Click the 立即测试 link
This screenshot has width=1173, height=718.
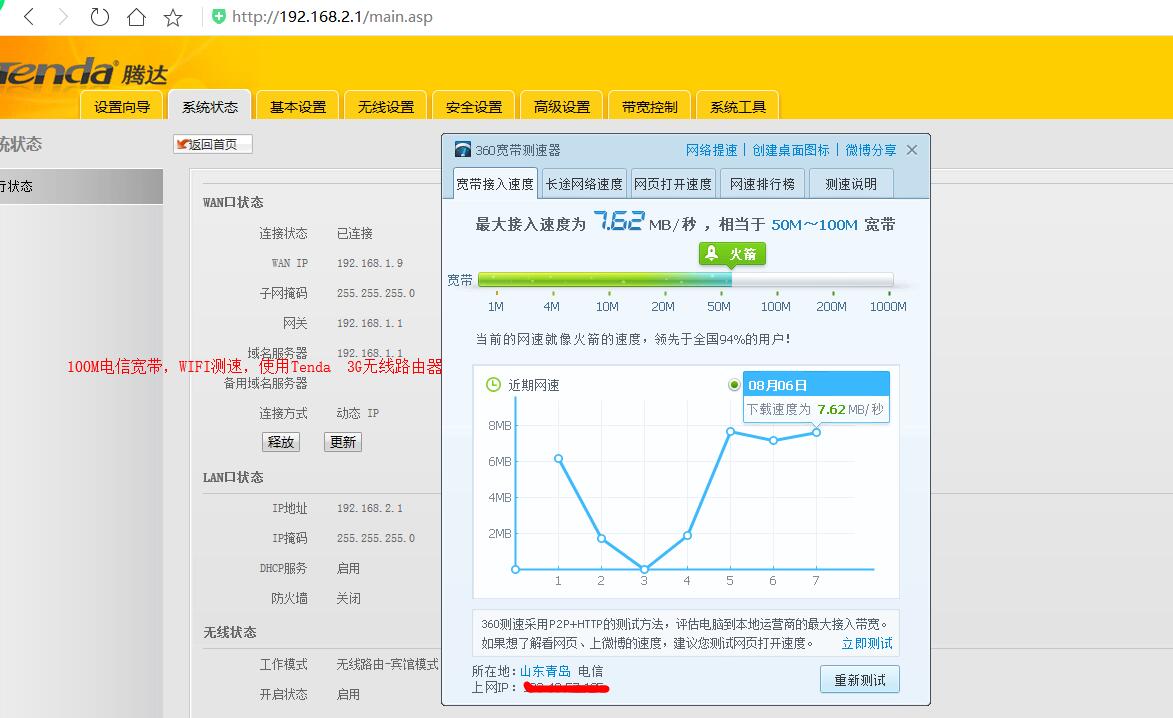pos(866,643)
